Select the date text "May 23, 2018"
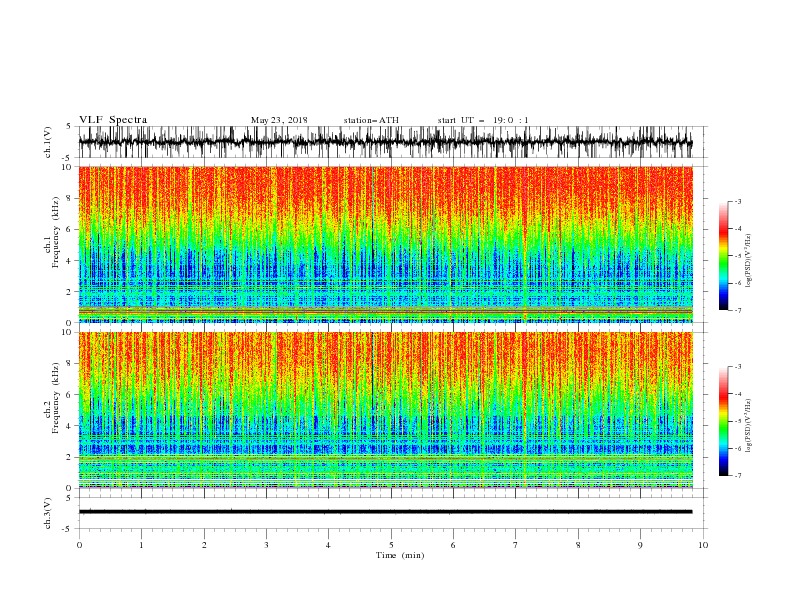 click(x=279, y=120)
